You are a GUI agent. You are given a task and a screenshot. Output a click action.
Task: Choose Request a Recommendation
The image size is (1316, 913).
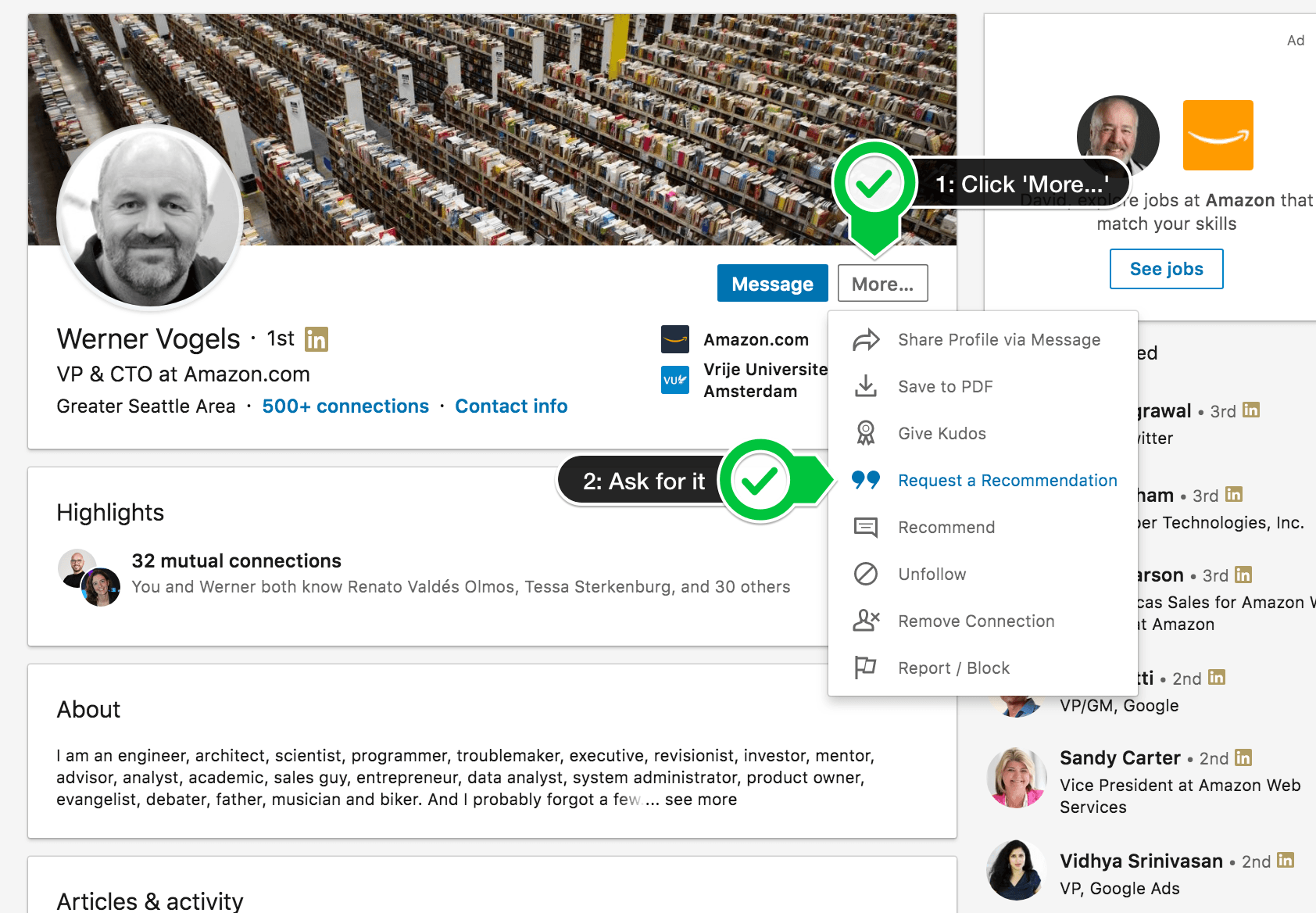click(x=983, y=481)
